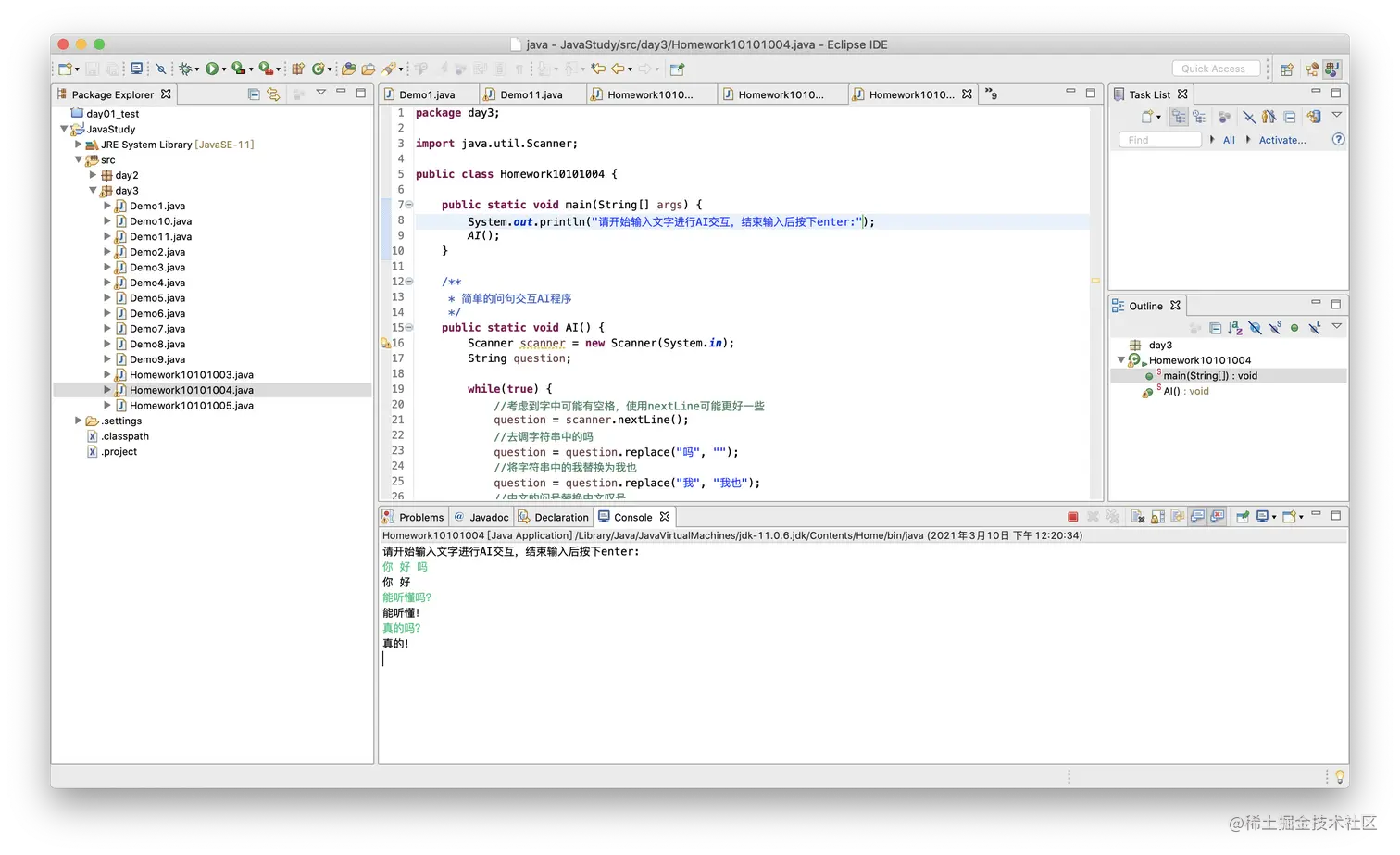Click the Clear Console icon
The image size is (1400, 855).
tap(1138, 517)
